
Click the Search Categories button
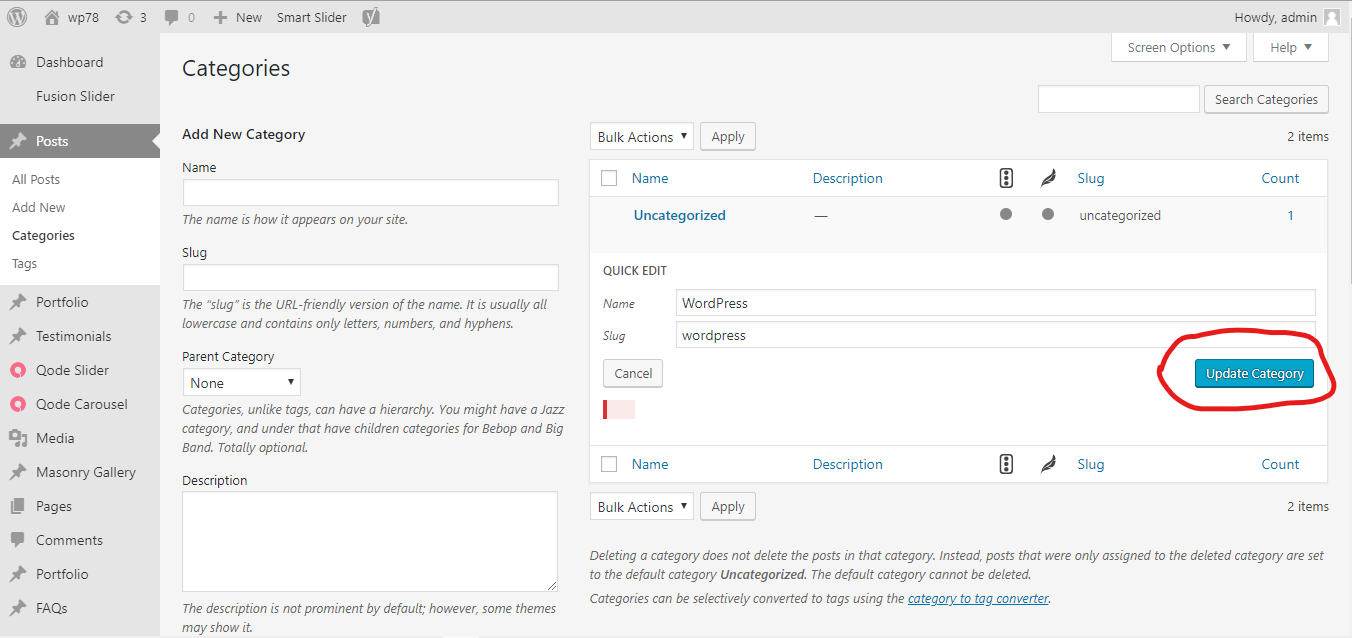click(x=1266, y=99)
